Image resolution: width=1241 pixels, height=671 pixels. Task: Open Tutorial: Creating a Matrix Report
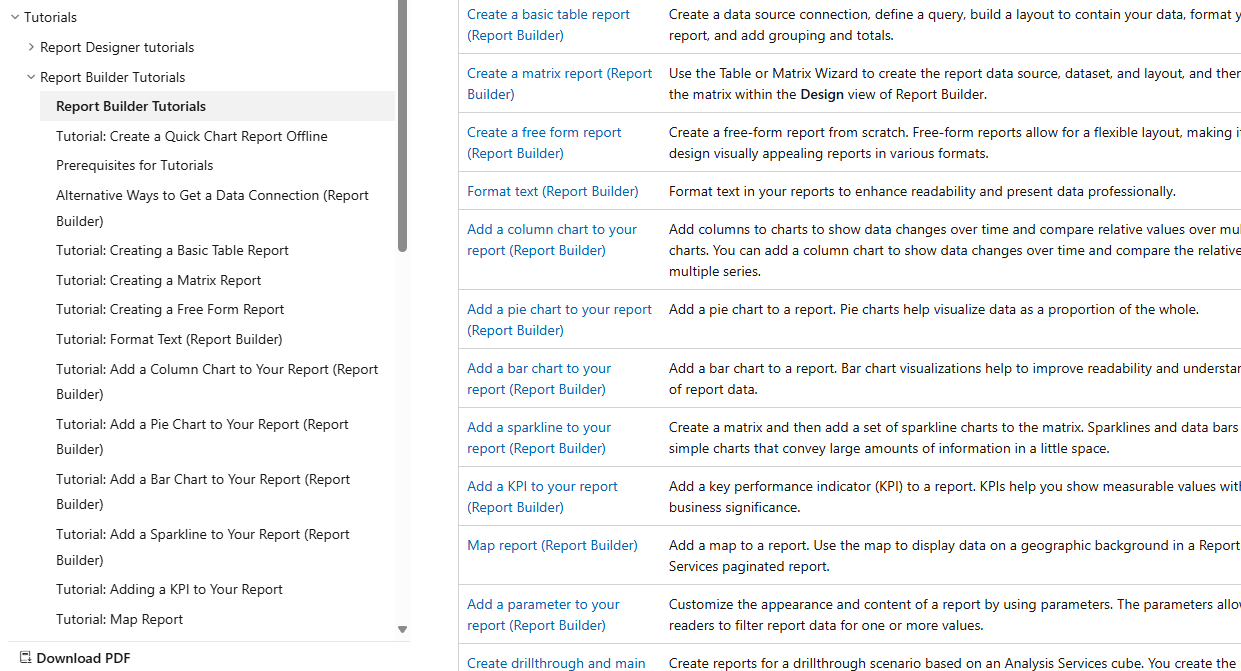point(159,280)
